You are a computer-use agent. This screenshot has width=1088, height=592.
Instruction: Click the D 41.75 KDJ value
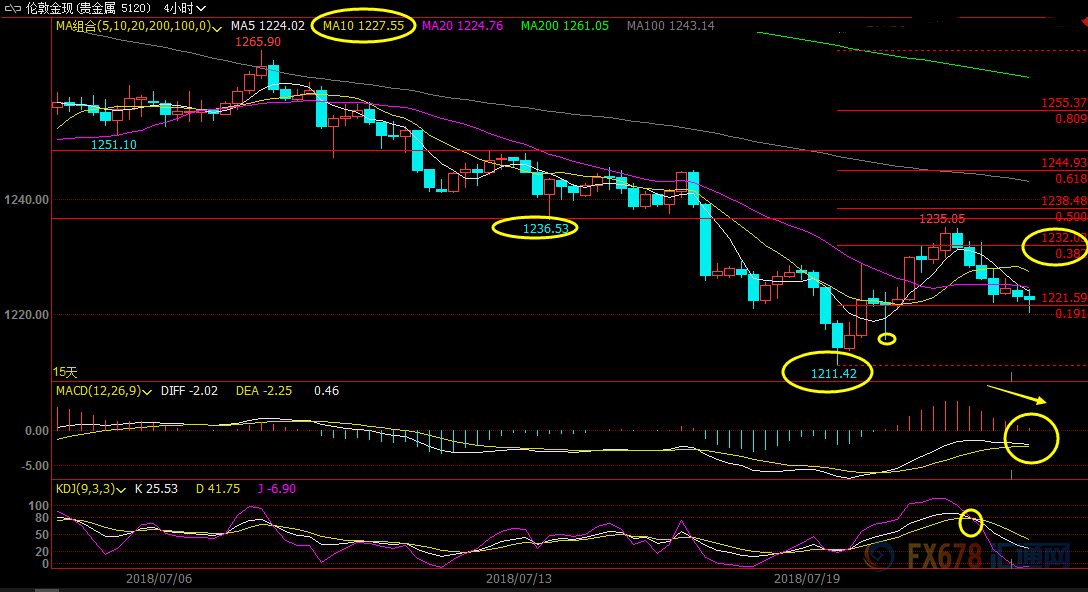coord(218,489)
